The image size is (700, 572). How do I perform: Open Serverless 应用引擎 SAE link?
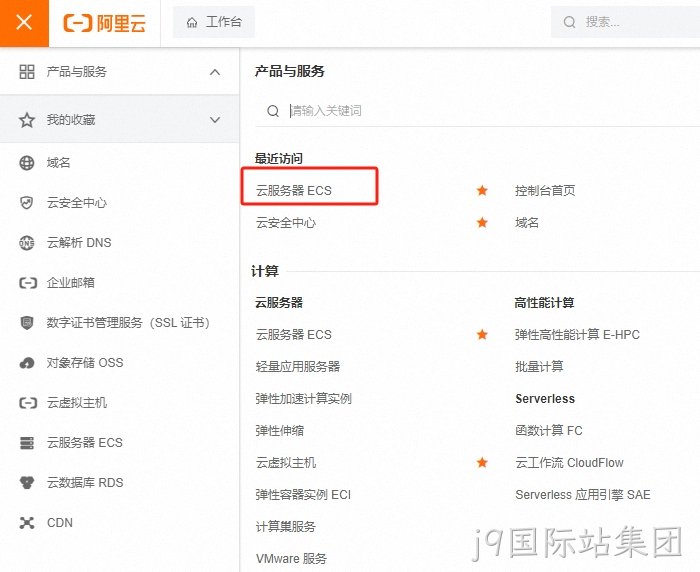[583, 495]
